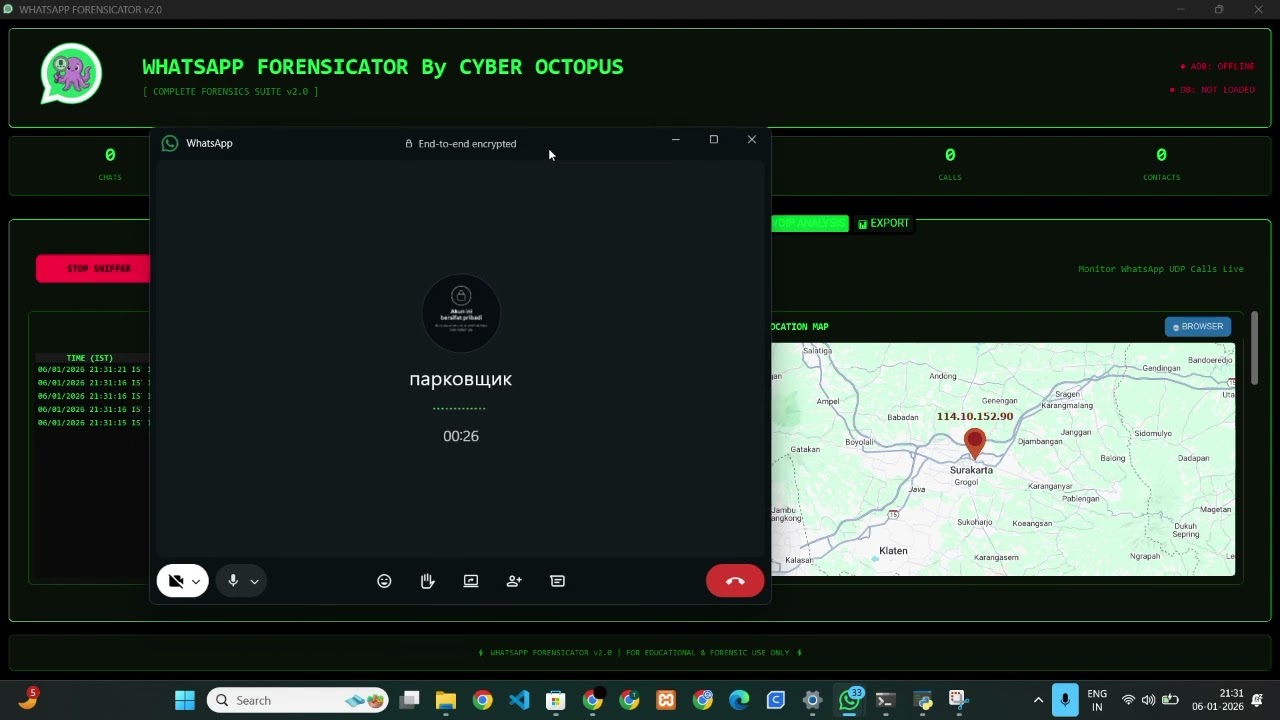Open the EXPORT tab
1280x720 pixels.
(884, 223)
